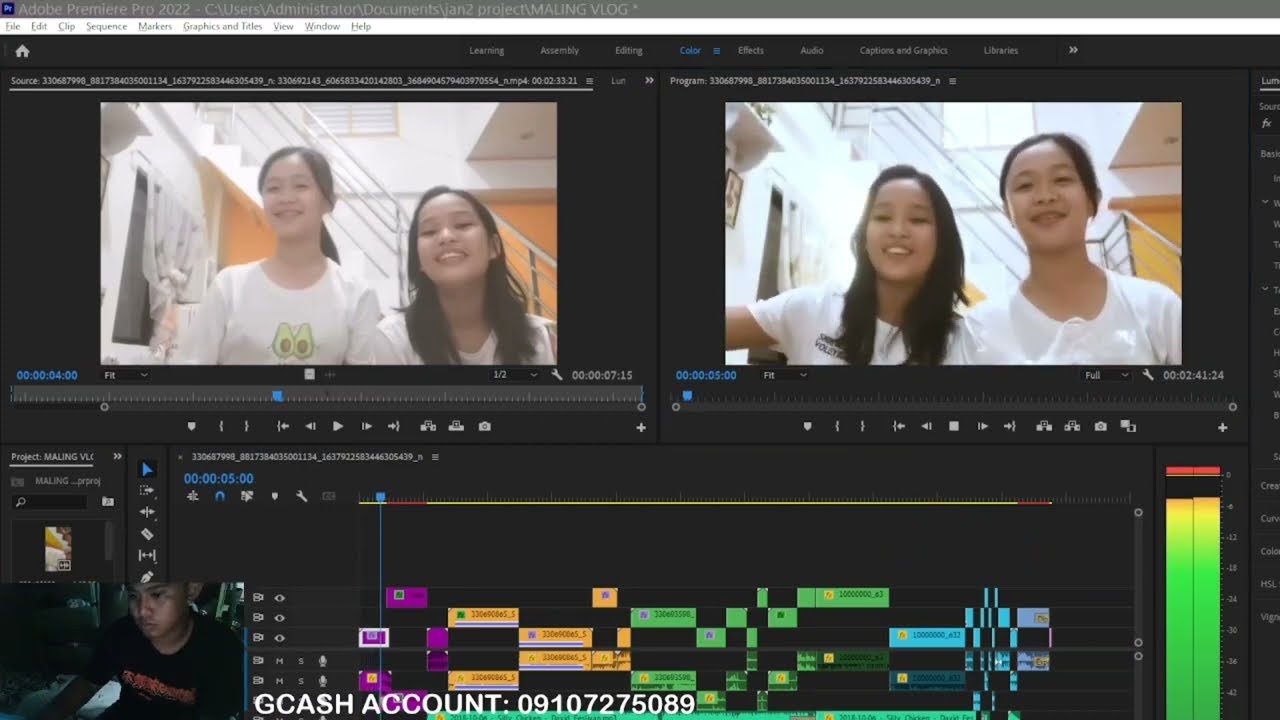Click the Lift button in the Program monitor
The image size is (1280, 720).
[1044, 426]
